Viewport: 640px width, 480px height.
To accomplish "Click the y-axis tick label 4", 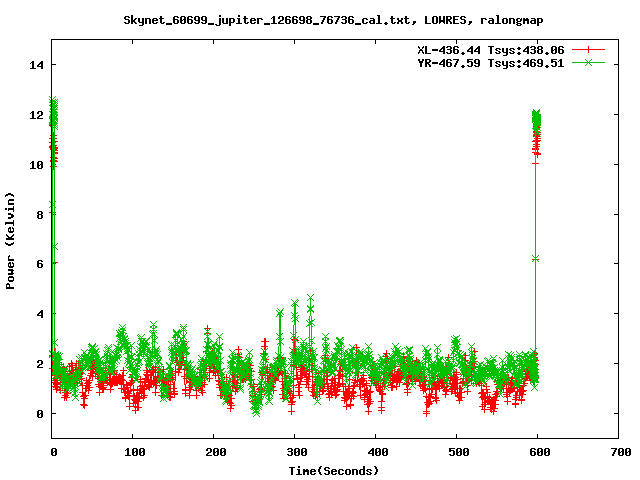I will pyautogui.click(x=40, y=314).
